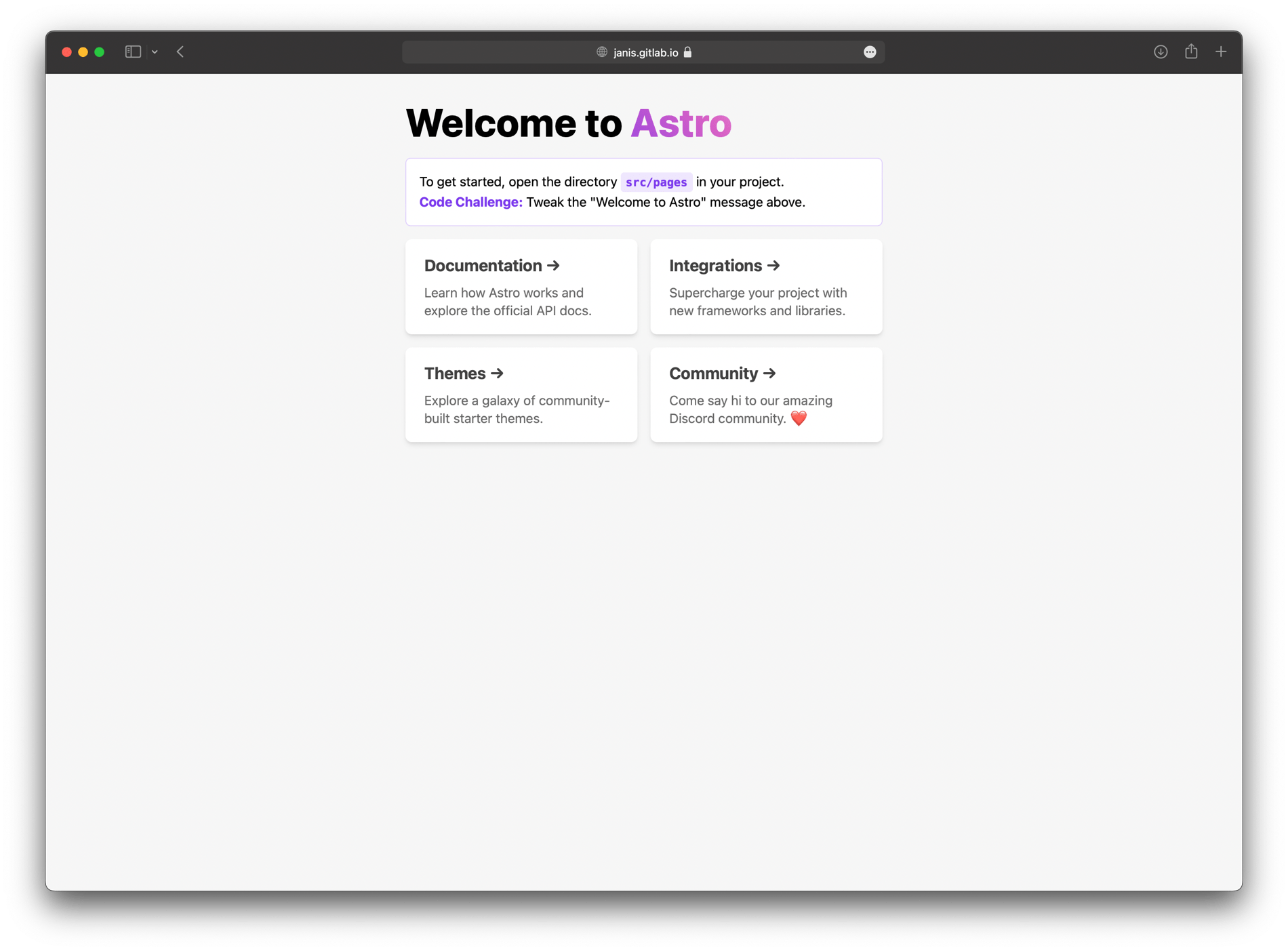Click the Code Challenge text
Image resolution: width=1288 pixels, height=951 pixels.
pos(470,202)
